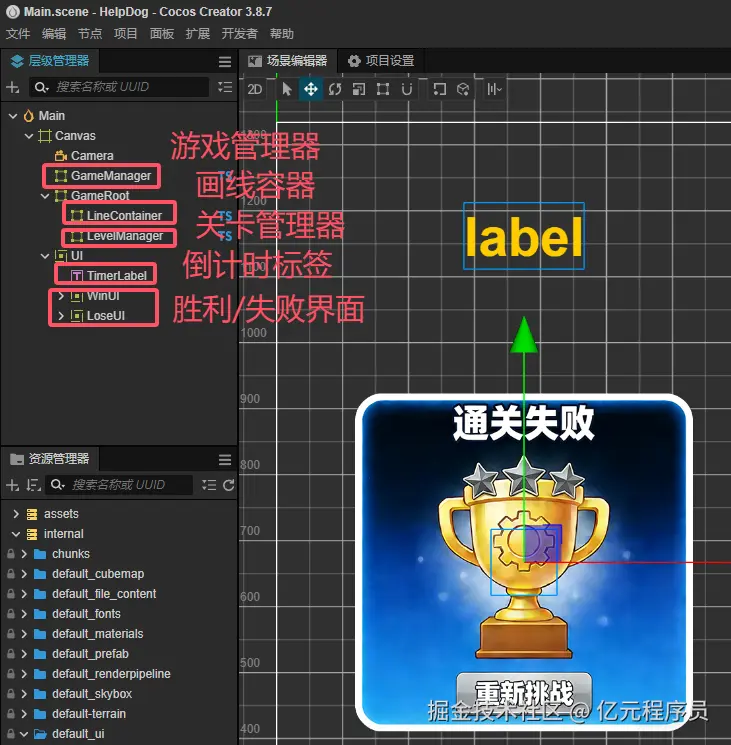This screenshot has height=745, width=731.
Task: Select the Scale transform tool
Action: tap(359, 89)
